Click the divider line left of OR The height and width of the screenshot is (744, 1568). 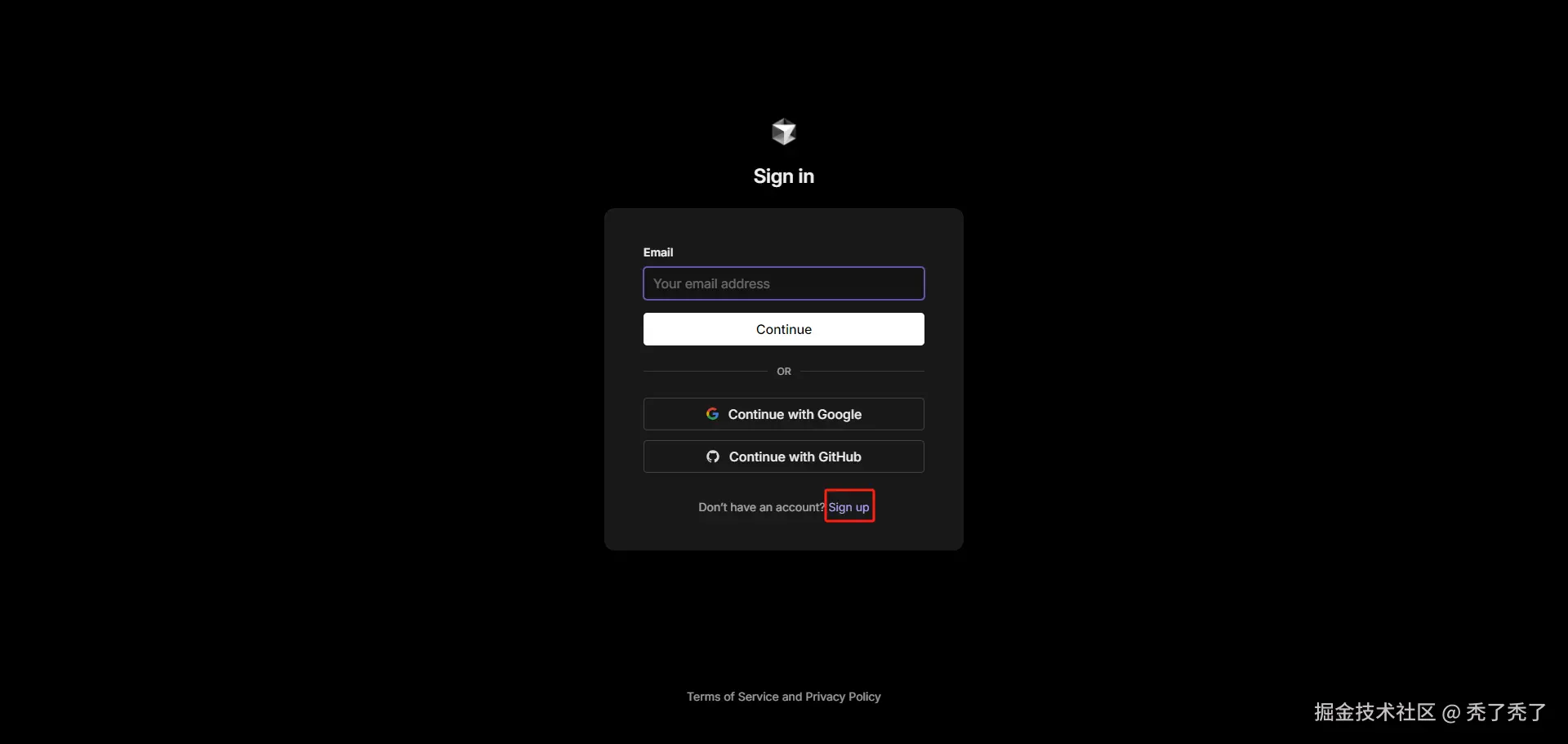pos(706,372)
